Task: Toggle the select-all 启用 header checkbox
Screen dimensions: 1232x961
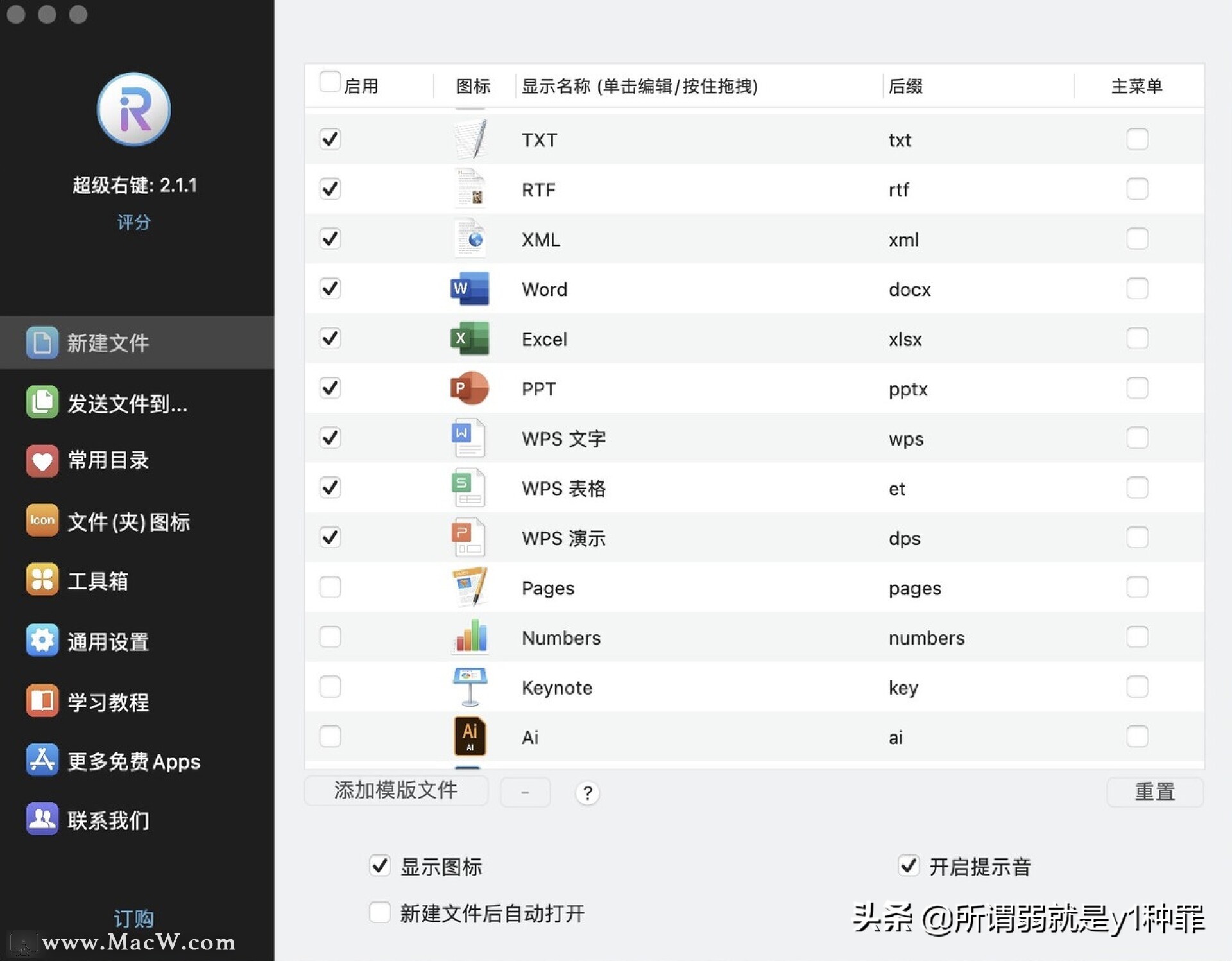Action: (x=330, y=82)
